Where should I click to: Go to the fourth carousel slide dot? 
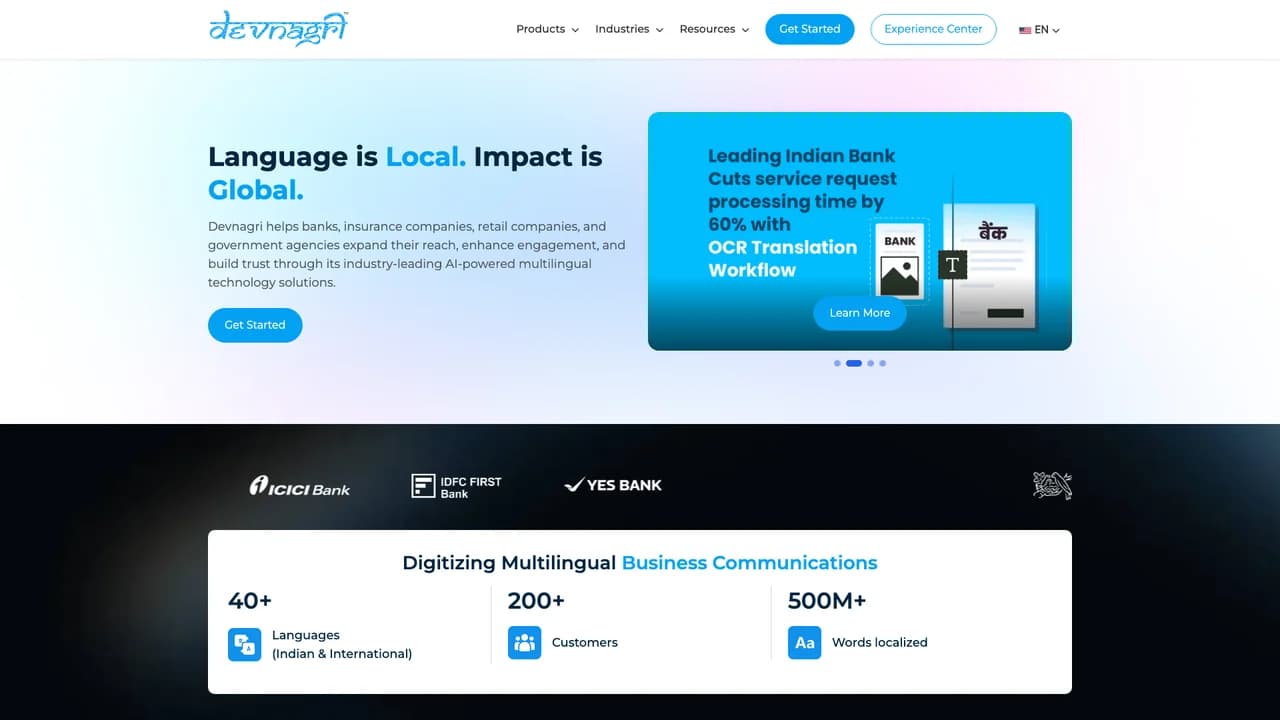click(x=883, y=363)
